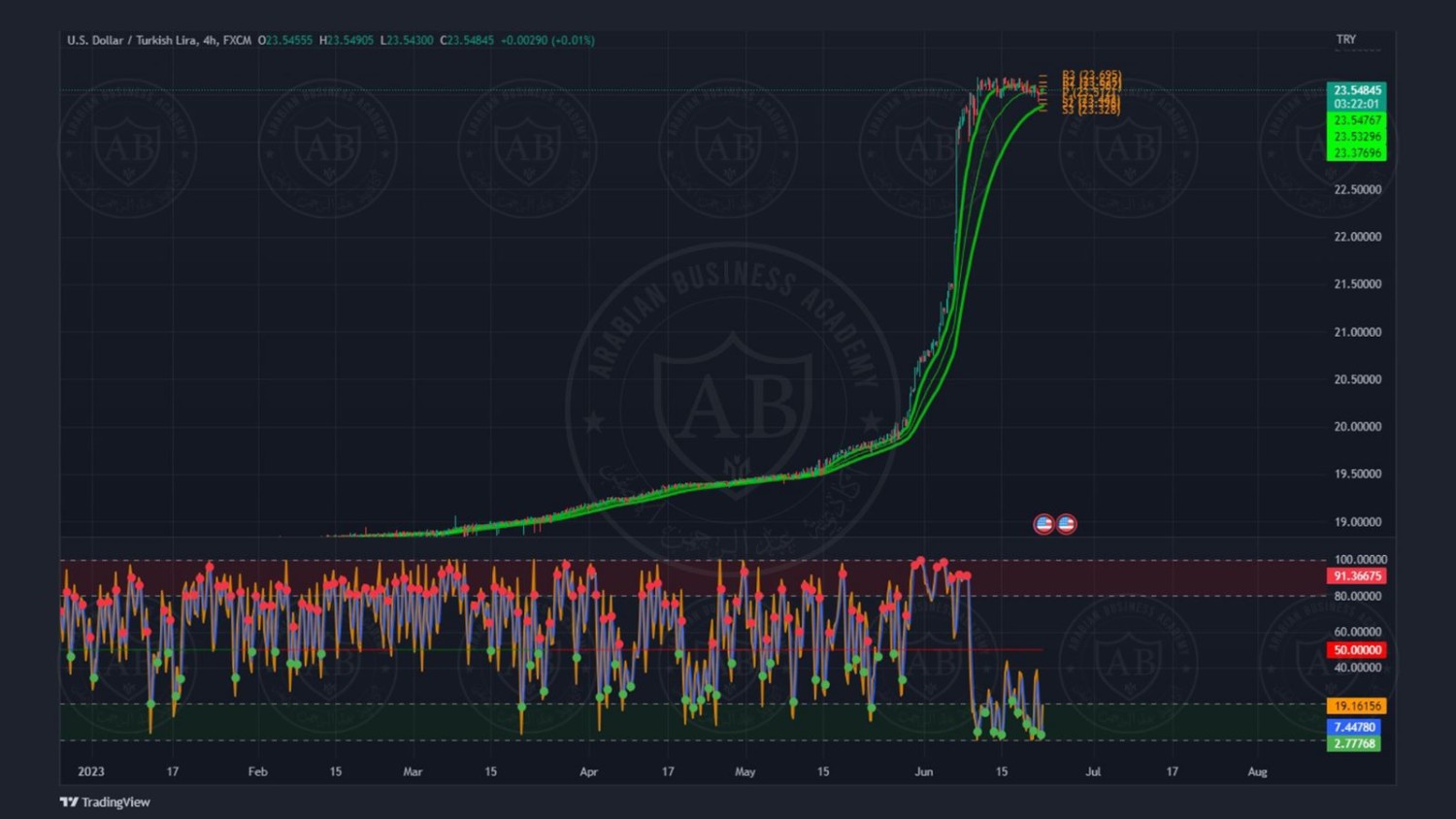Click the Aug label on time axis
The width and height of the screenshot is (1456, 819).
[1257, 771]
